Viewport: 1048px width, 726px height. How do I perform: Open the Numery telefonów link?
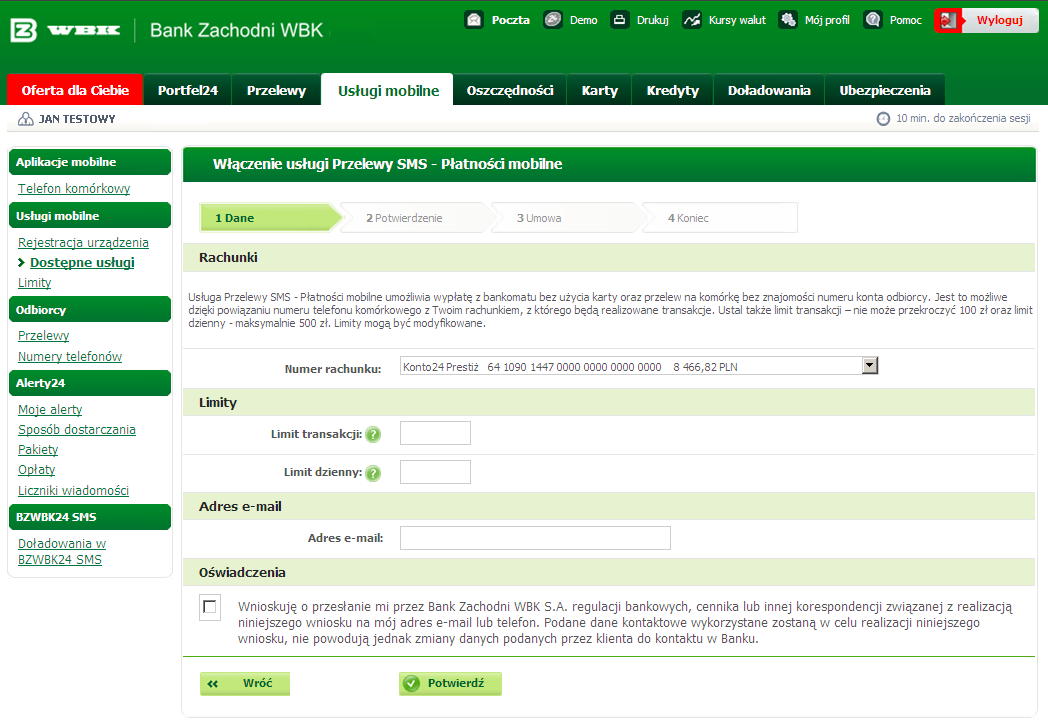coord(70,356)
